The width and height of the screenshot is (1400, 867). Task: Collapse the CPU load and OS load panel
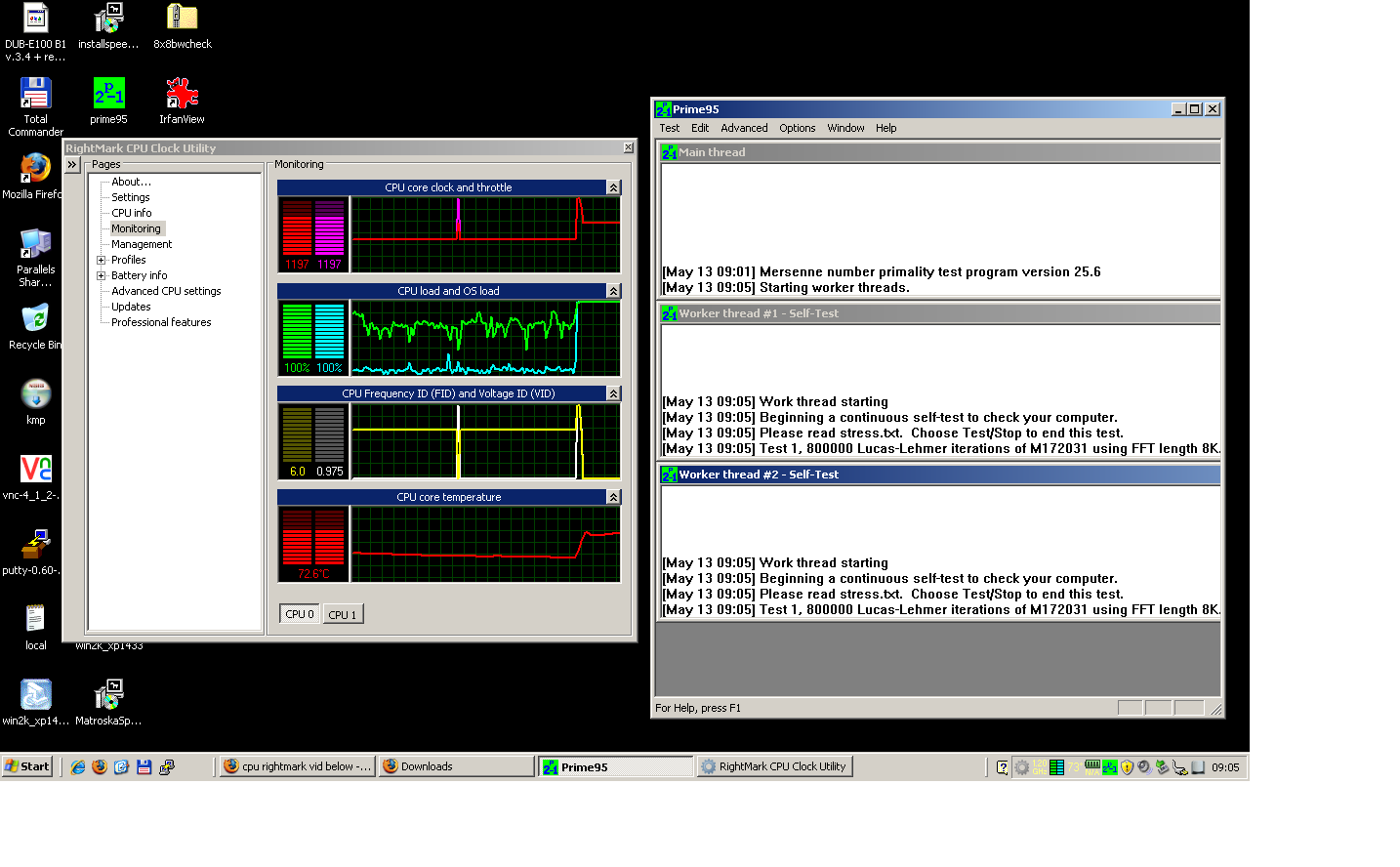tap(613, 291)
